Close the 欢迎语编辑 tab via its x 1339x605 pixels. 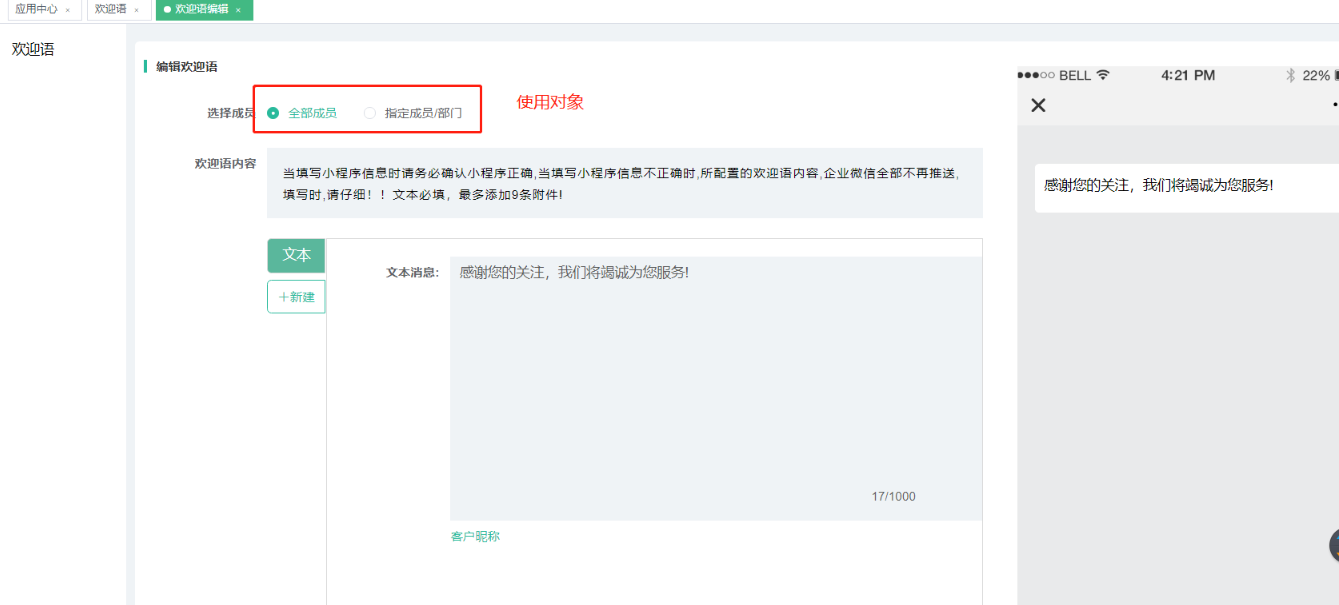[238, 10]
